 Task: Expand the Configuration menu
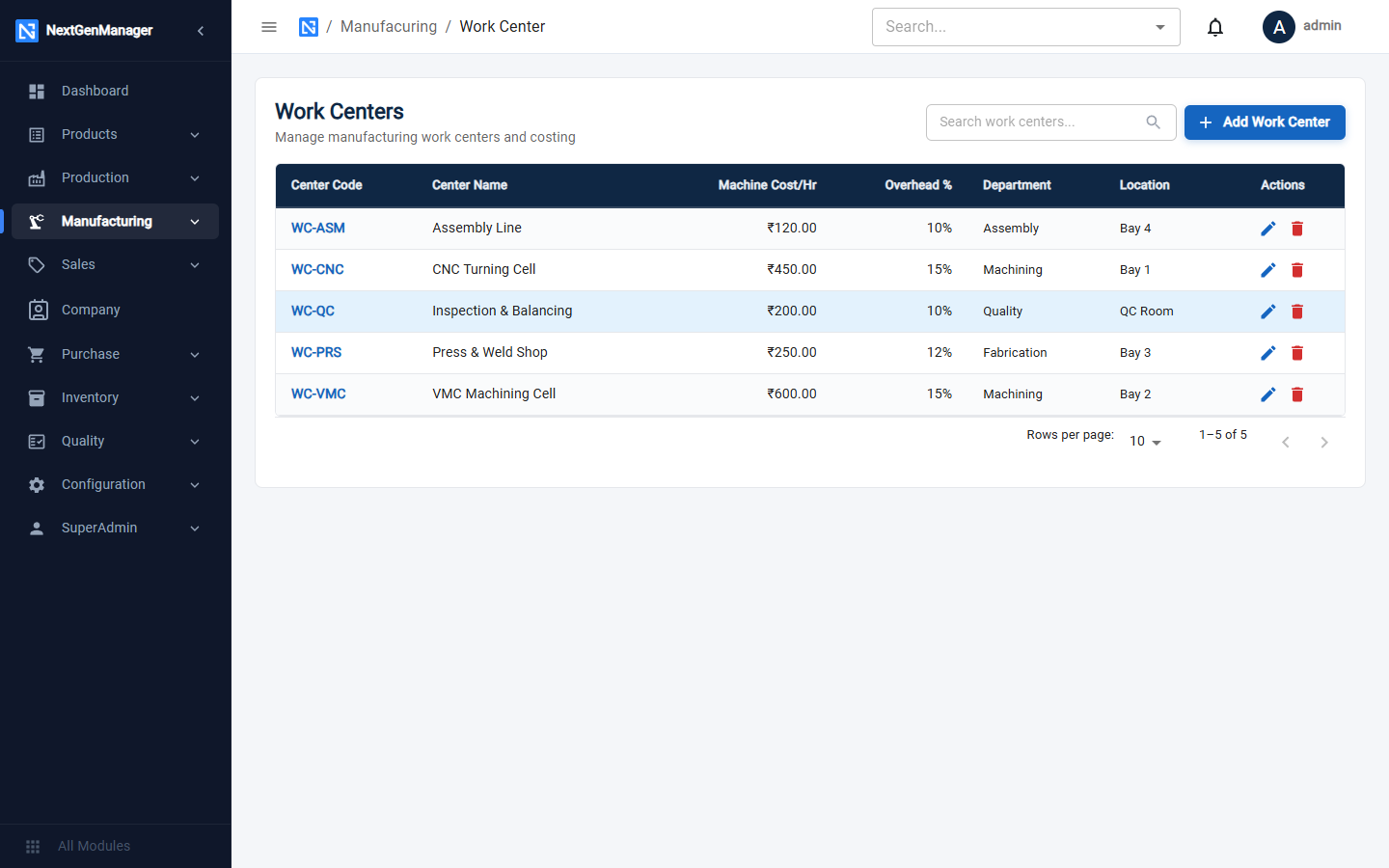click(x=116, y=485)
